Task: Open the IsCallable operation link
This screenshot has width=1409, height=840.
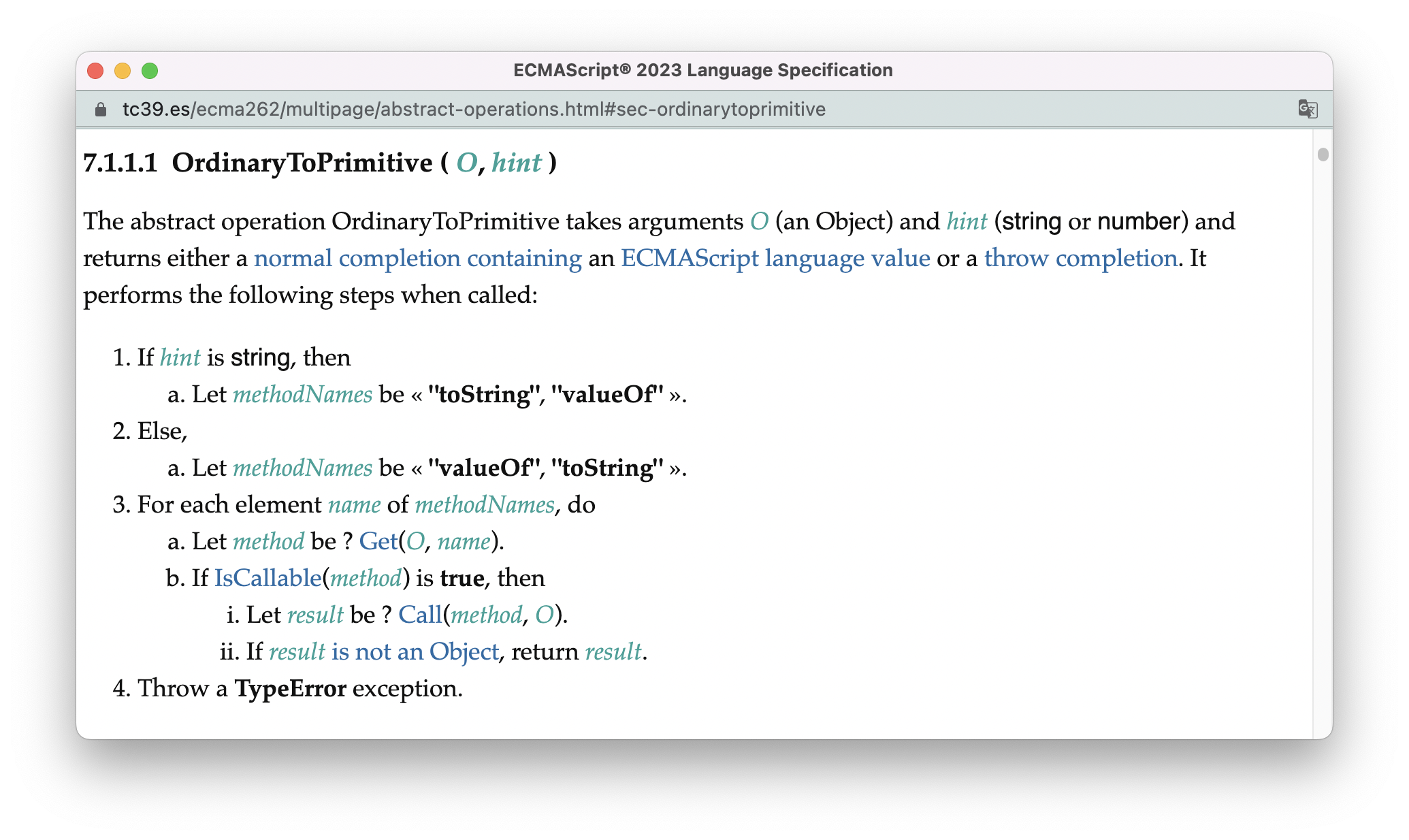Action: pos(268,578)
